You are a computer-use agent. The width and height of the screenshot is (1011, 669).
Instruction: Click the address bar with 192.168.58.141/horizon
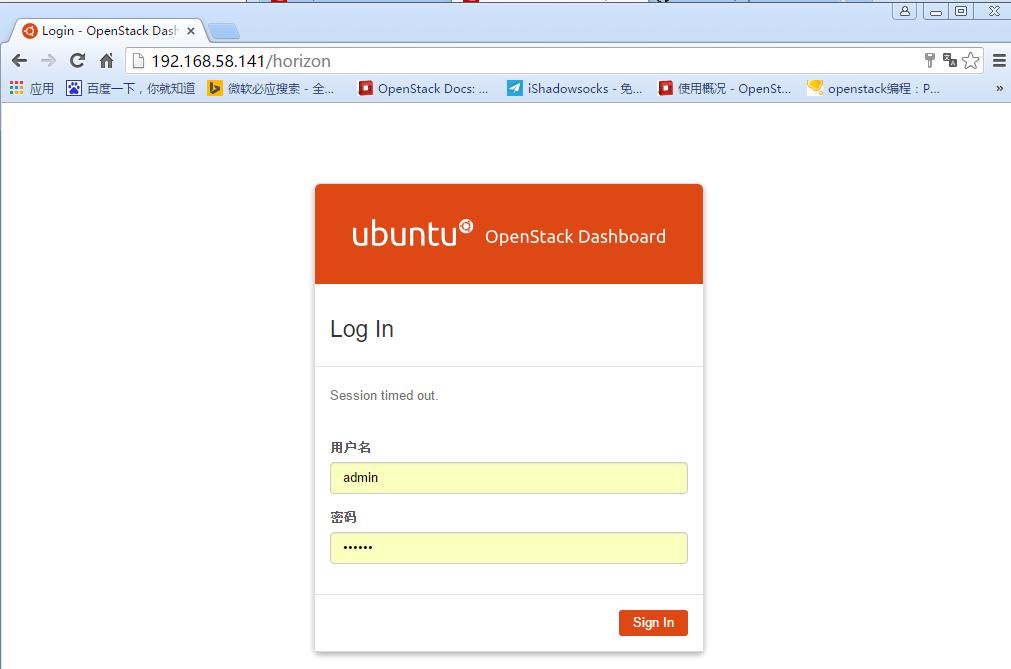pos(529,61)
